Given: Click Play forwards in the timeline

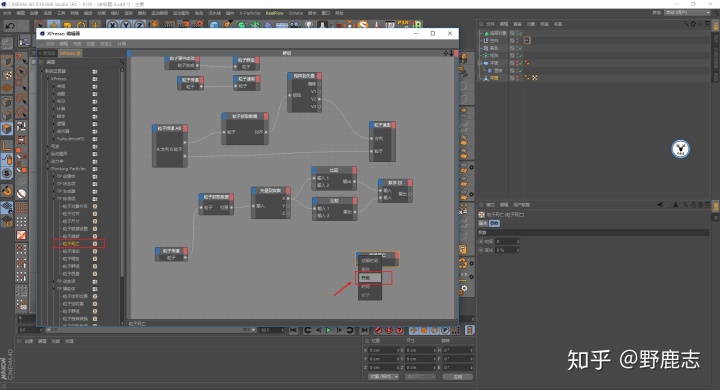Looking at the screenshot, I should click(328, 330).
